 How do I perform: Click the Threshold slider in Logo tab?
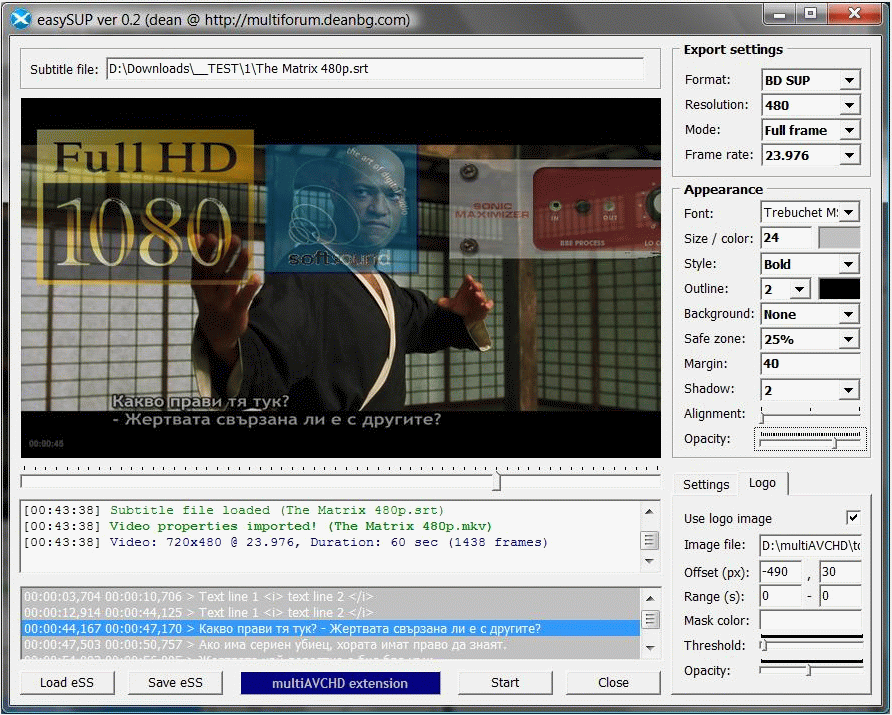click(x=811, y=644)
